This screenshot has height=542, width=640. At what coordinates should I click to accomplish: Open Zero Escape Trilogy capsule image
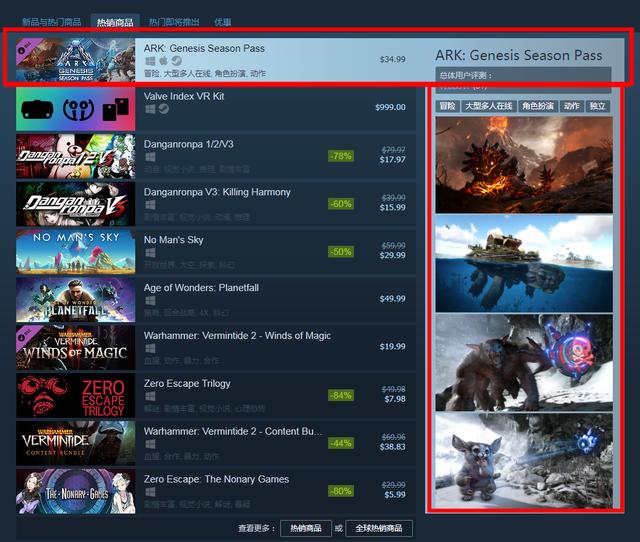[76, 395]
